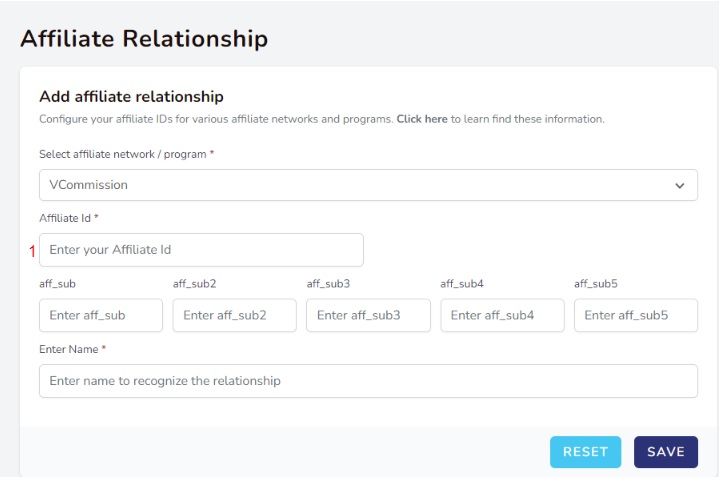This screenshot has width=725, height=486.
Task: Focus the aff_sub5 input field
Action: pyautogui.click(x=635, y=315)
